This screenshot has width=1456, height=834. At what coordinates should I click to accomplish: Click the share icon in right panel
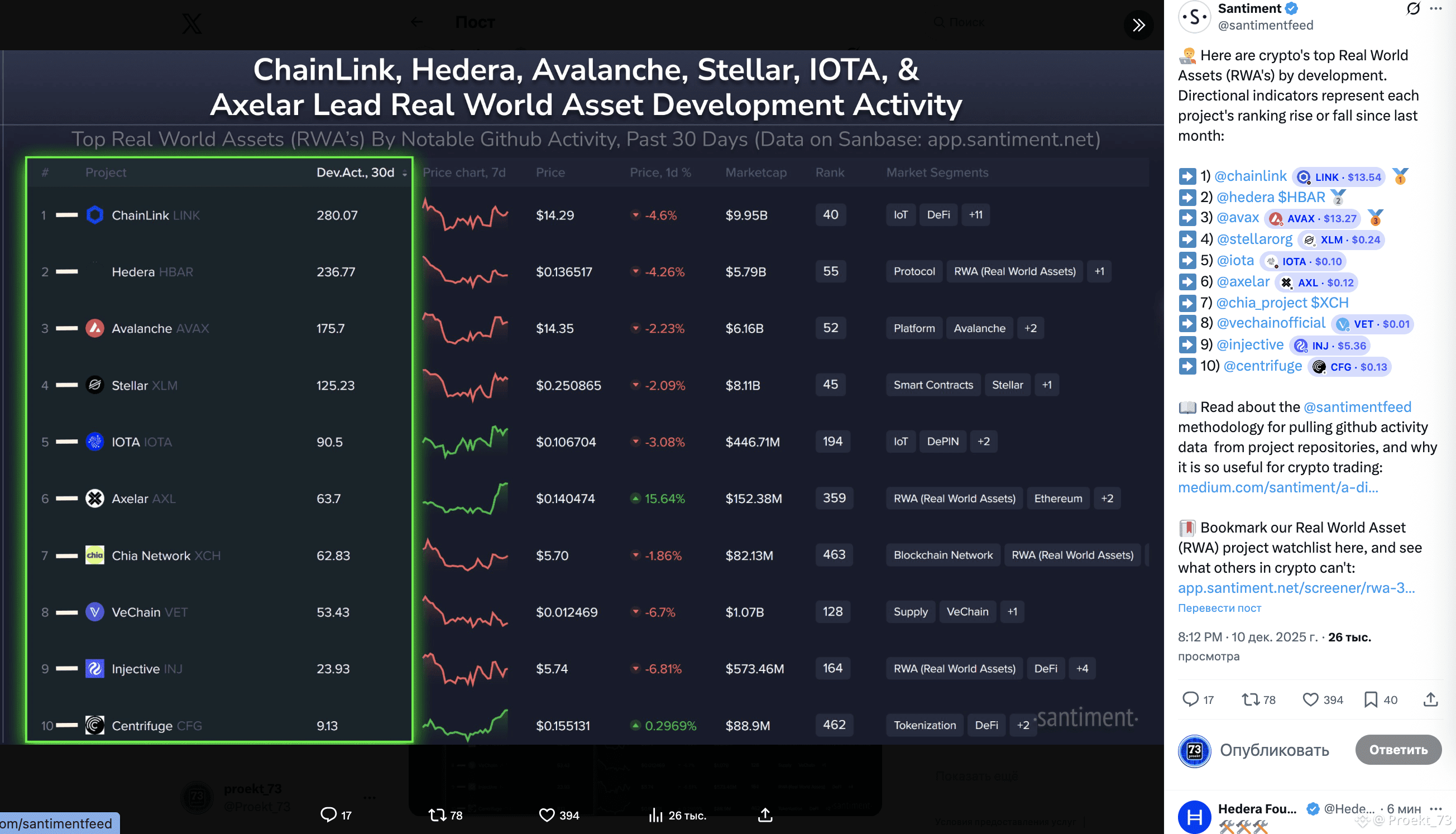click(x=1430, y=699)
